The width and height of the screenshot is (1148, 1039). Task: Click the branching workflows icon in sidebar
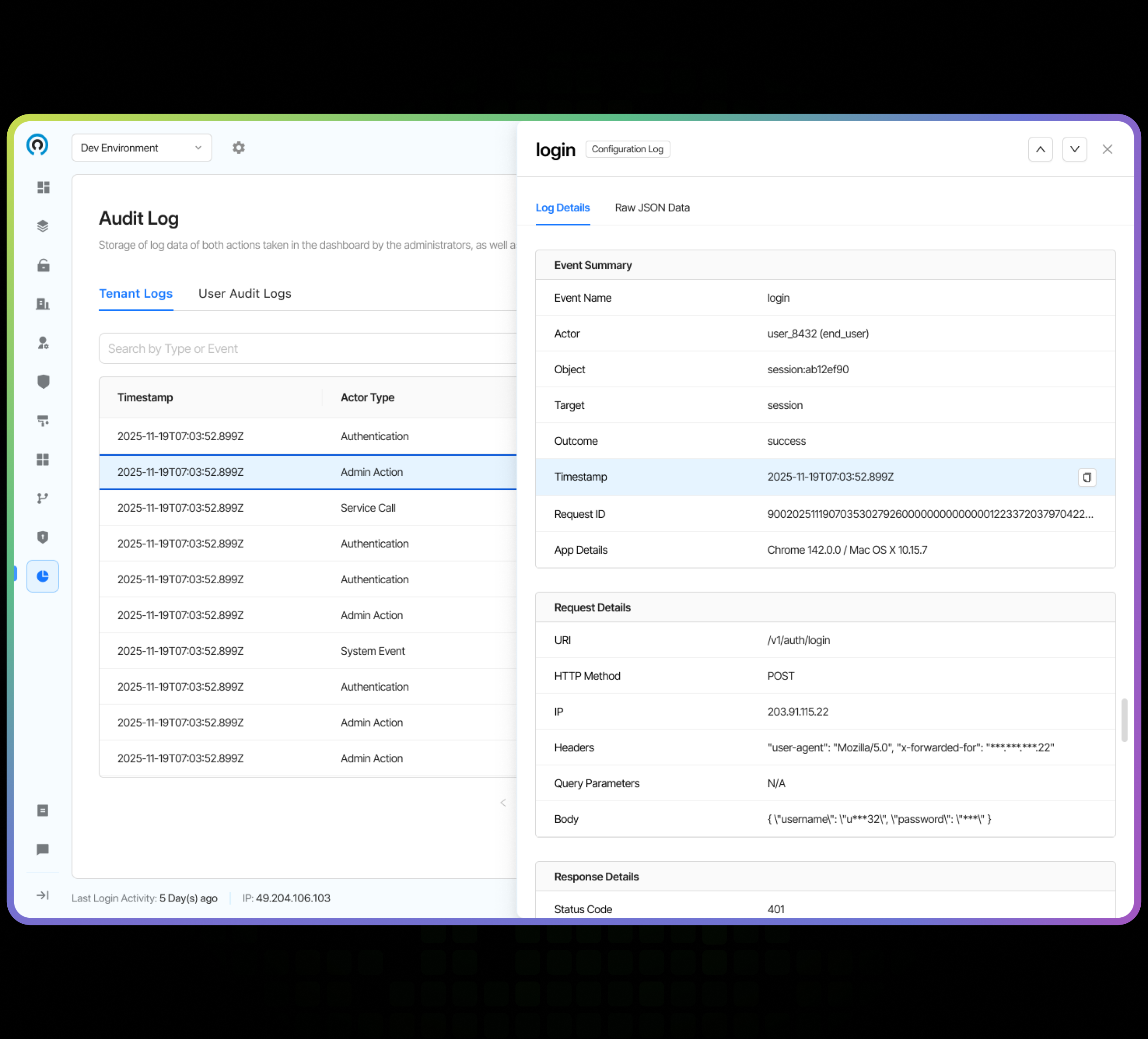point(43,499)
